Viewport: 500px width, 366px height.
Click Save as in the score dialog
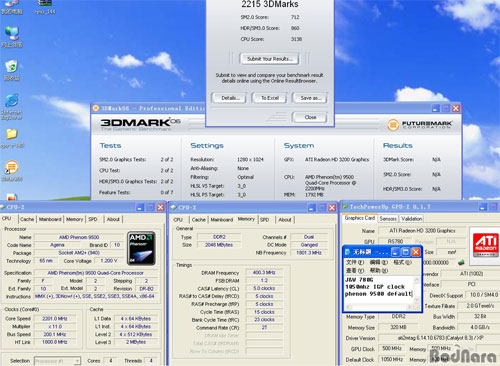click(x=310, y=98)
